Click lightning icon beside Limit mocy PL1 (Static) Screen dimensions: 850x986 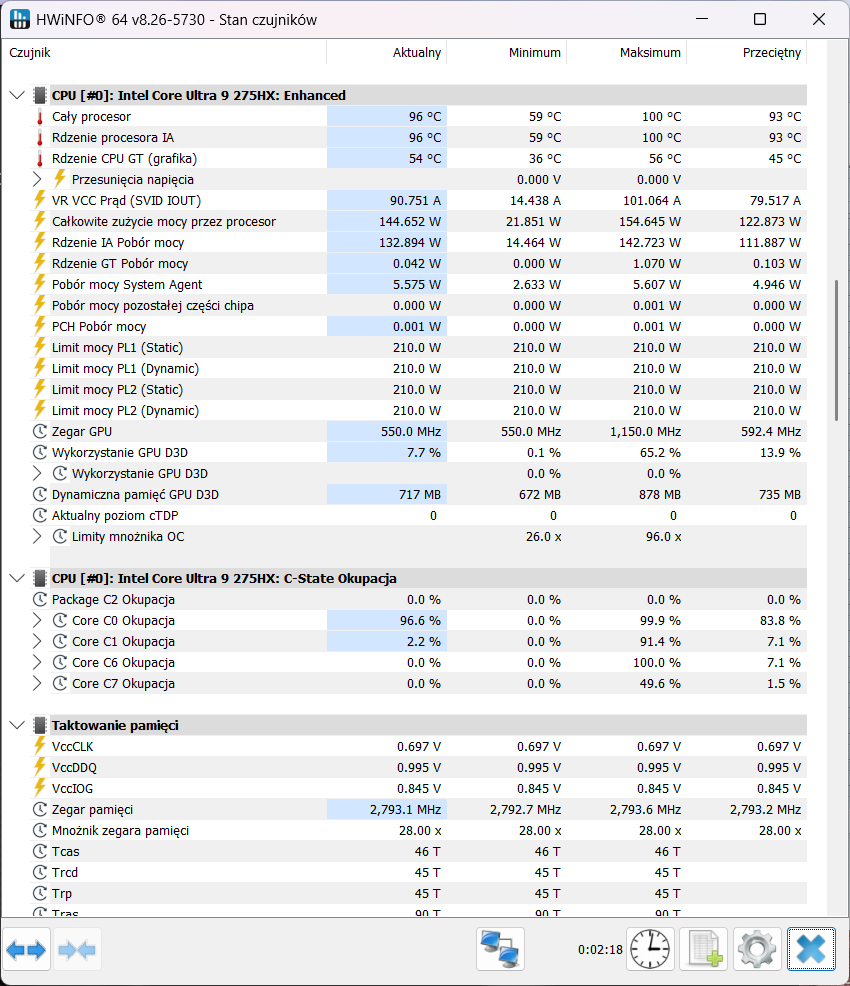pyautogui.click(x=40, y=347)
